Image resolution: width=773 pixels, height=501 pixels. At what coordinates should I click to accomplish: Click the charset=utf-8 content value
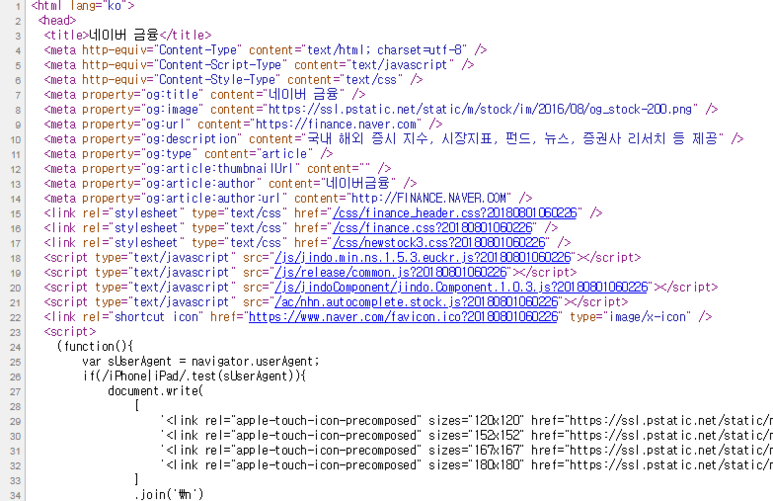point(419,50)
